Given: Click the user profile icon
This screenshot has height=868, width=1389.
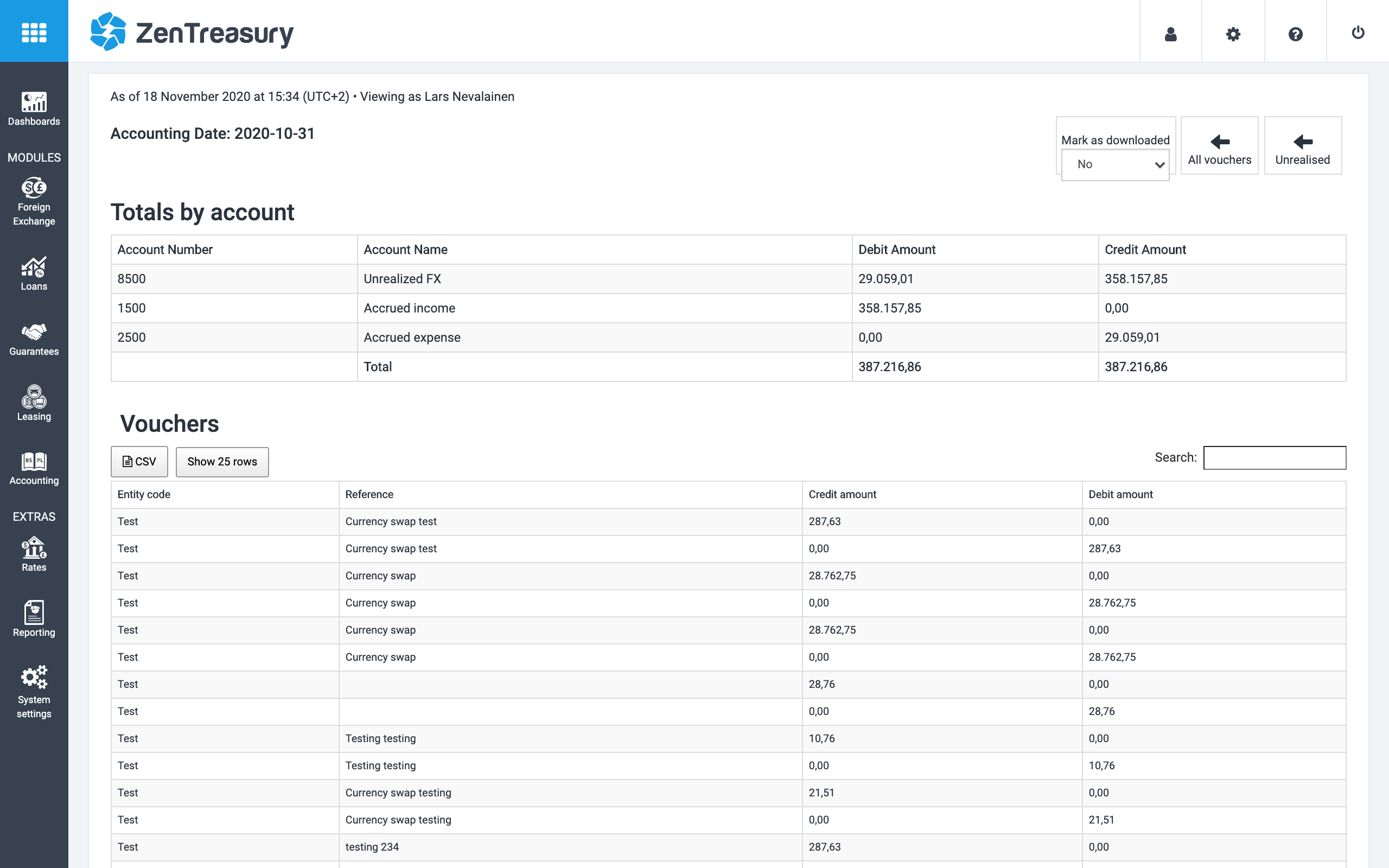Looking at the screenshot, I should click(x=1170, y=34).
